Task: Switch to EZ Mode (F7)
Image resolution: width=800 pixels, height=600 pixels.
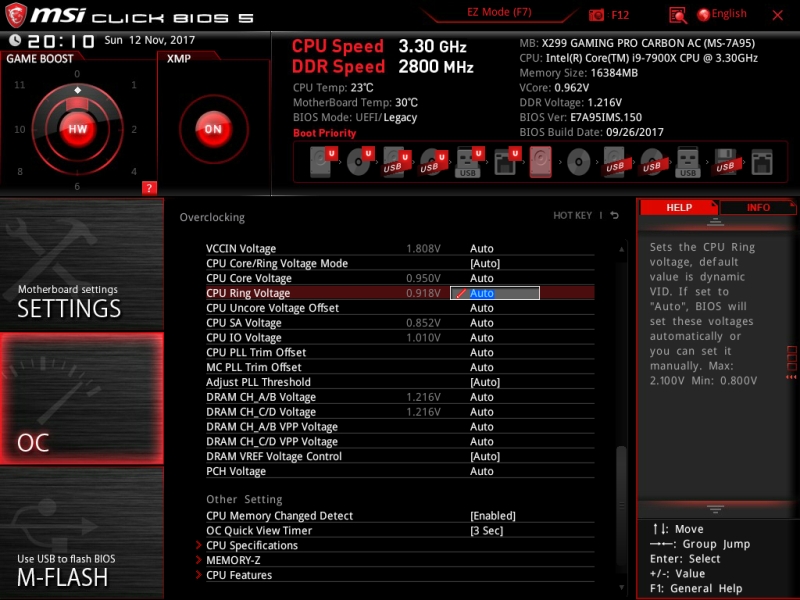Action: (x=499, y=12)
